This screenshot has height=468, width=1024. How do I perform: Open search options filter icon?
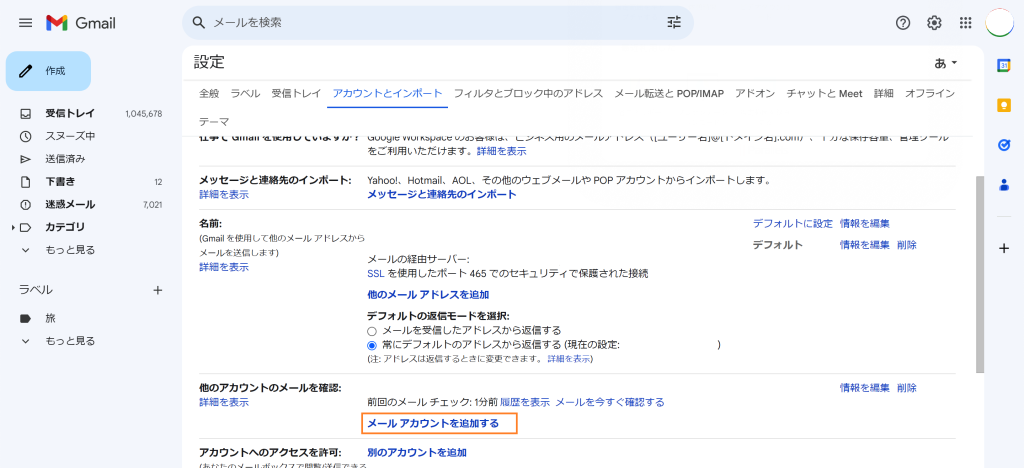(674, 23)
